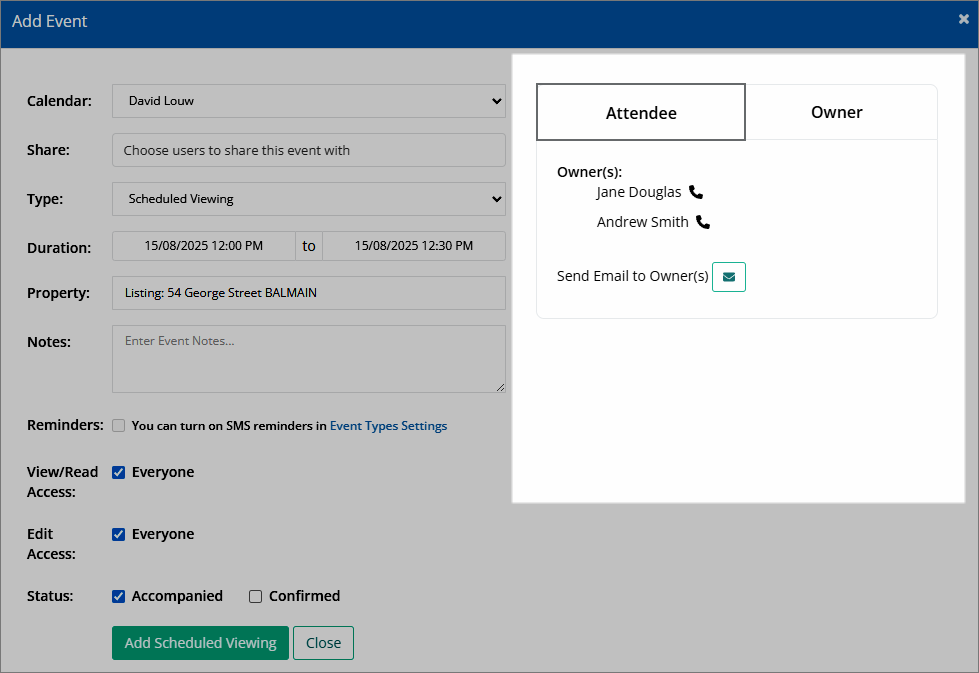Toggle the Accompanied status checkbox
Screen dimensions: 979x673
[119, 596]
